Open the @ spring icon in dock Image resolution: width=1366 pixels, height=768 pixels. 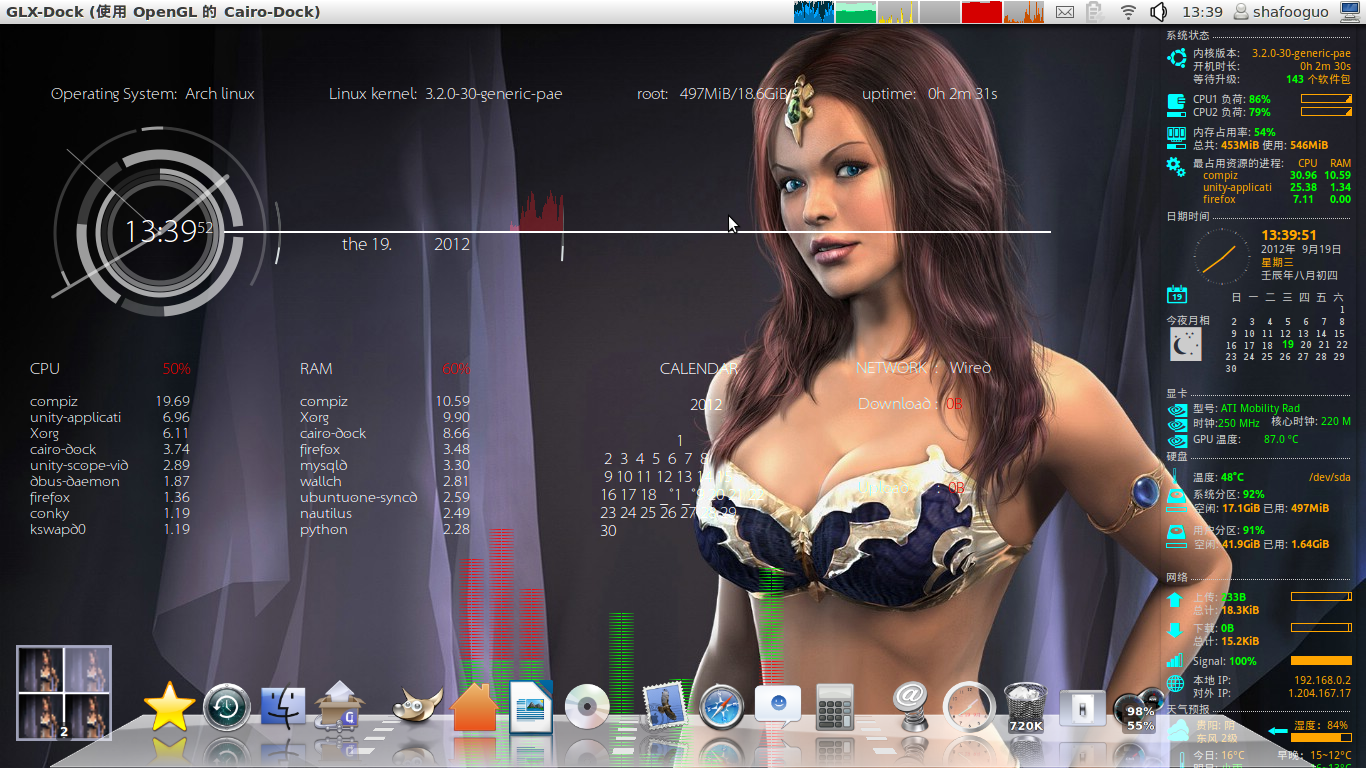click(x=911, y=707)
